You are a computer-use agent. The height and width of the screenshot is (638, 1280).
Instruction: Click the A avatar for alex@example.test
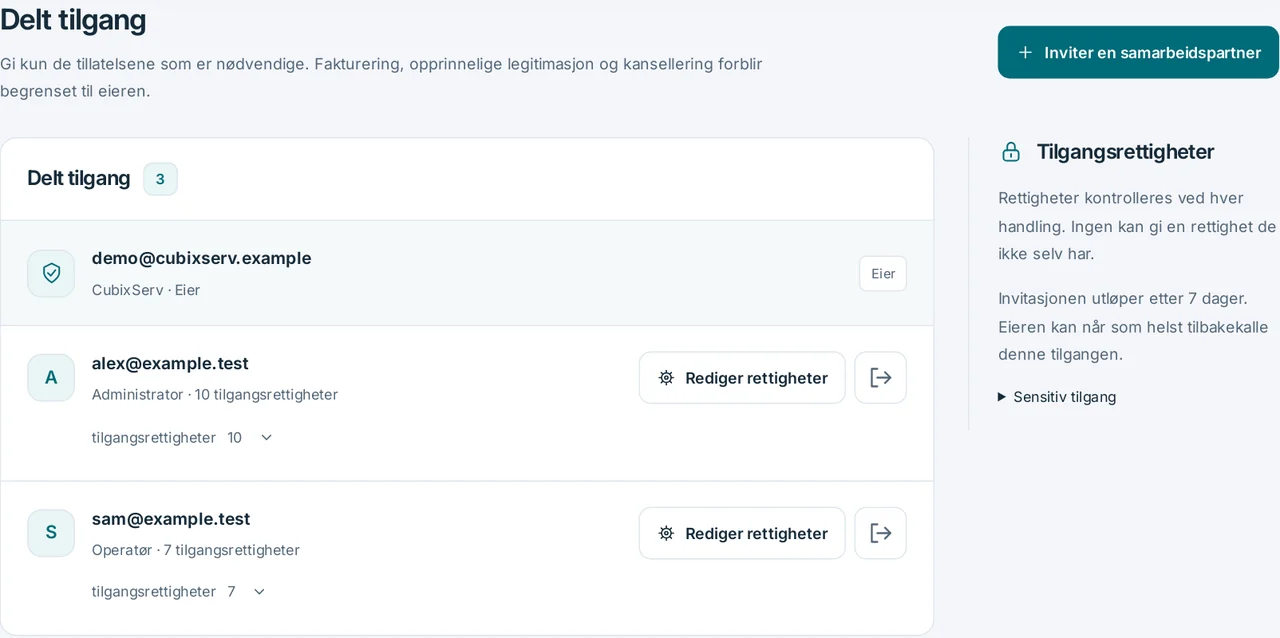click(51, 377)
